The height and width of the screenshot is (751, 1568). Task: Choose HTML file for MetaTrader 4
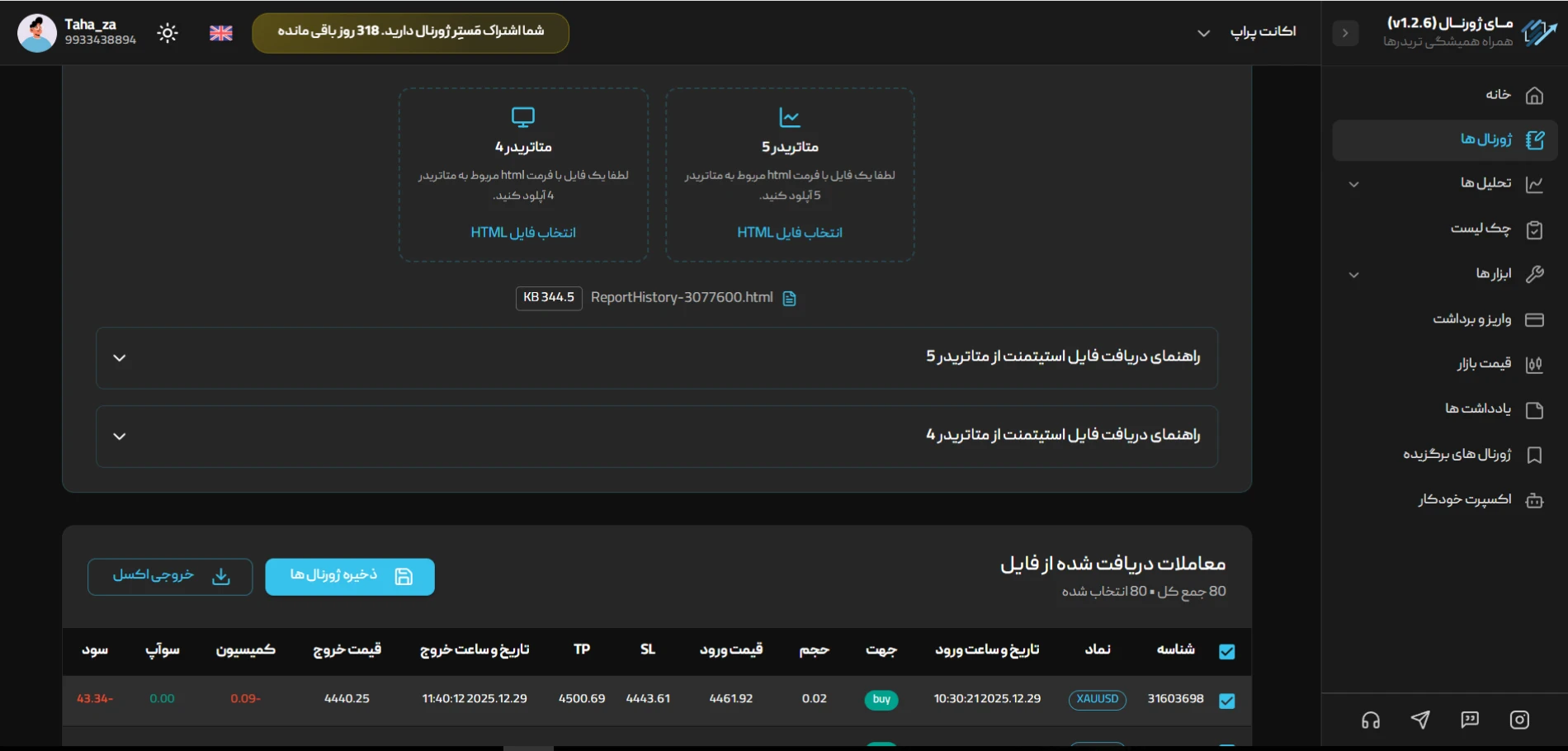(x=523, y=233)
